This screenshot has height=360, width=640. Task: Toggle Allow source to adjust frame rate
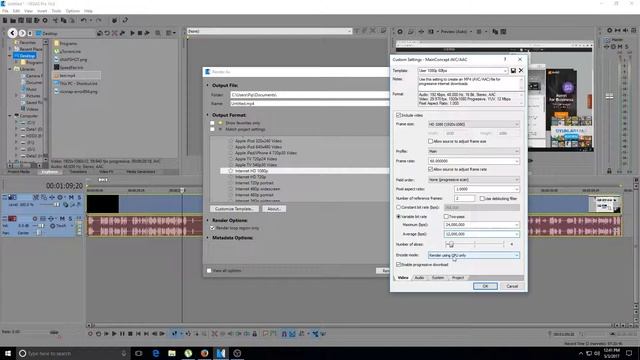[431, 169]
